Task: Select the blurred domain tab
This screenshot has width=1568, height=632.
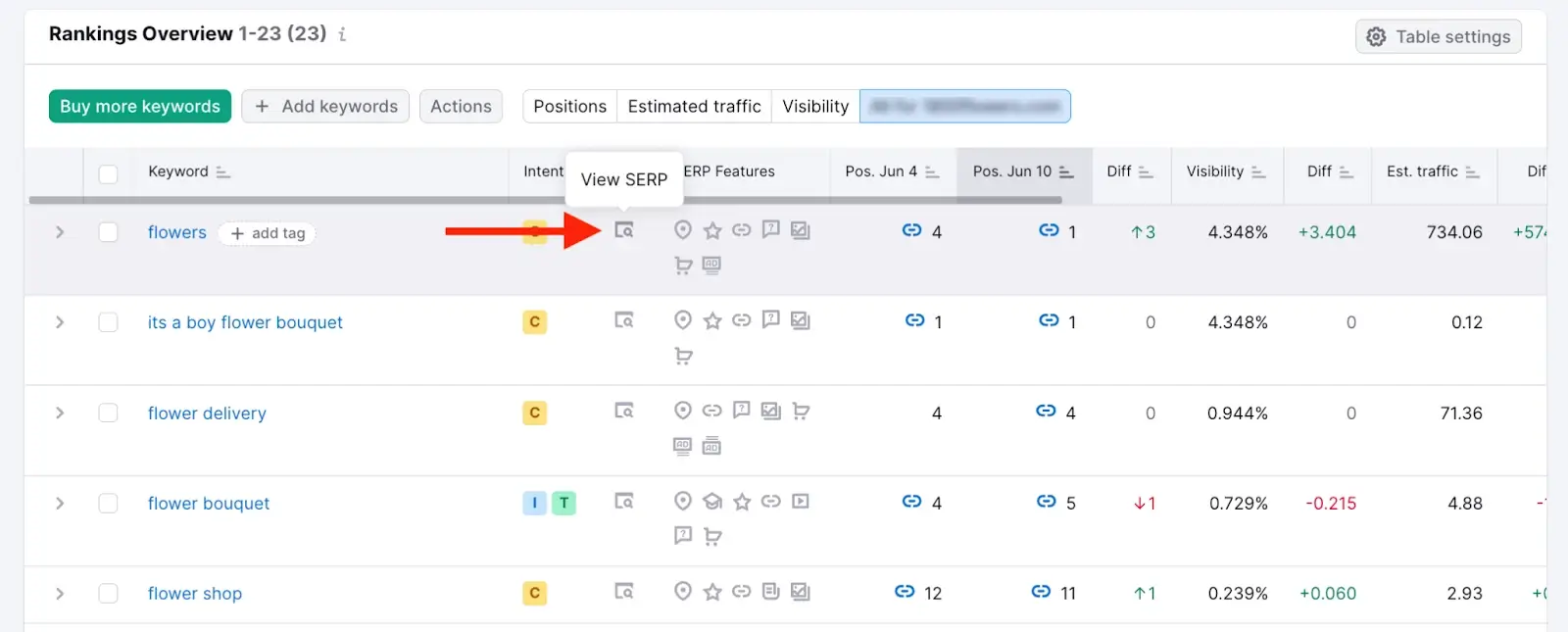Action: coord(965,106)
